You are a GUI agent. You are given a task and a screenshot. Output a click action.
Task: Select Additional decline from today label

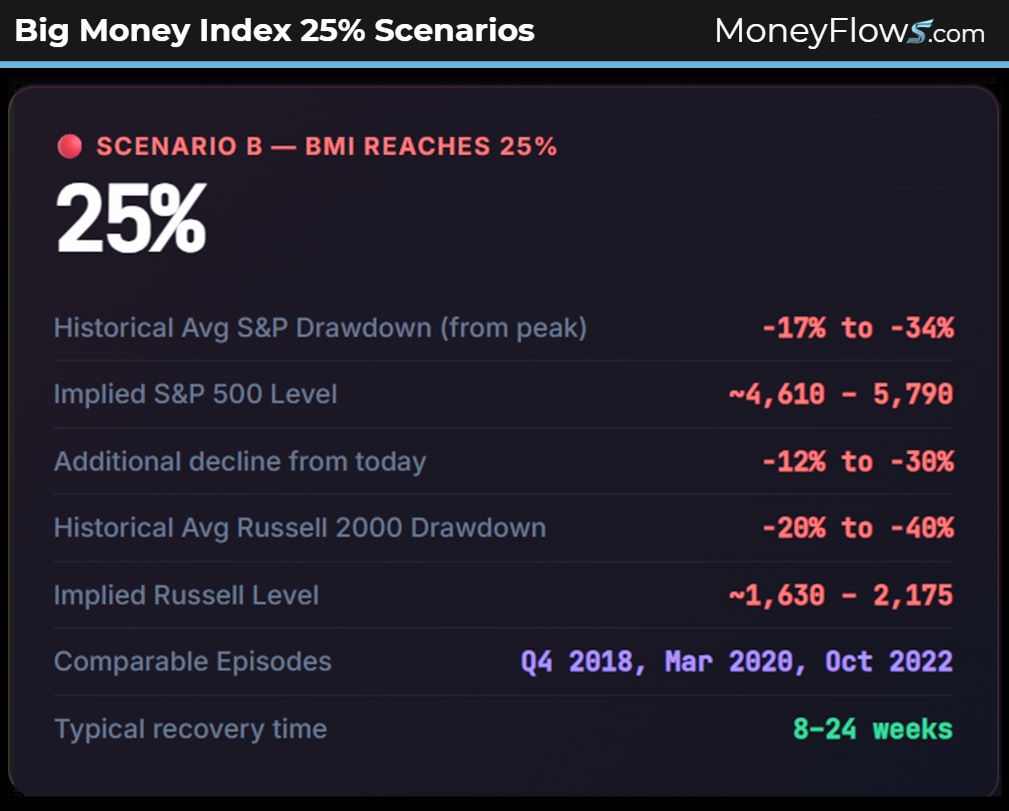tap(240, 461)
